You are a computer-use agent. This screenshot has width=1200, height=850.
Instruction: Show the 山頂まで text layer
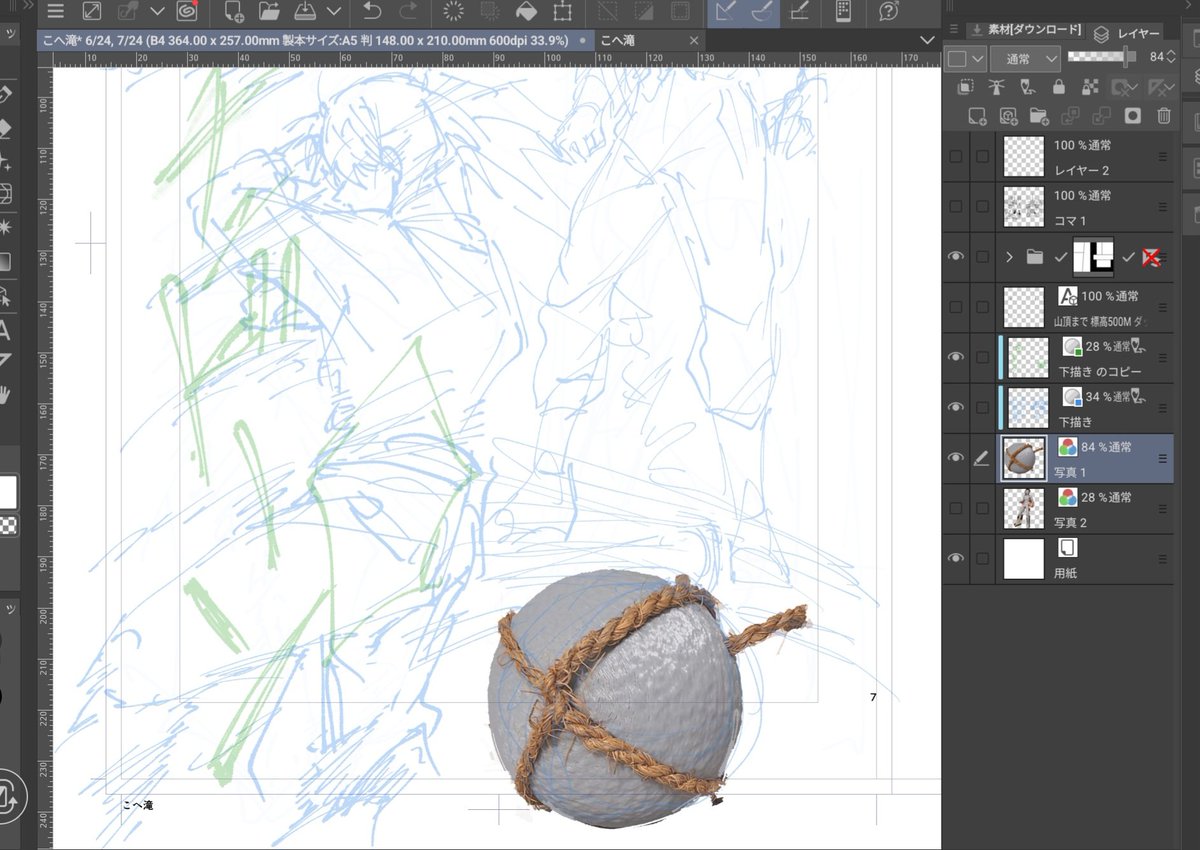(956, 307)
